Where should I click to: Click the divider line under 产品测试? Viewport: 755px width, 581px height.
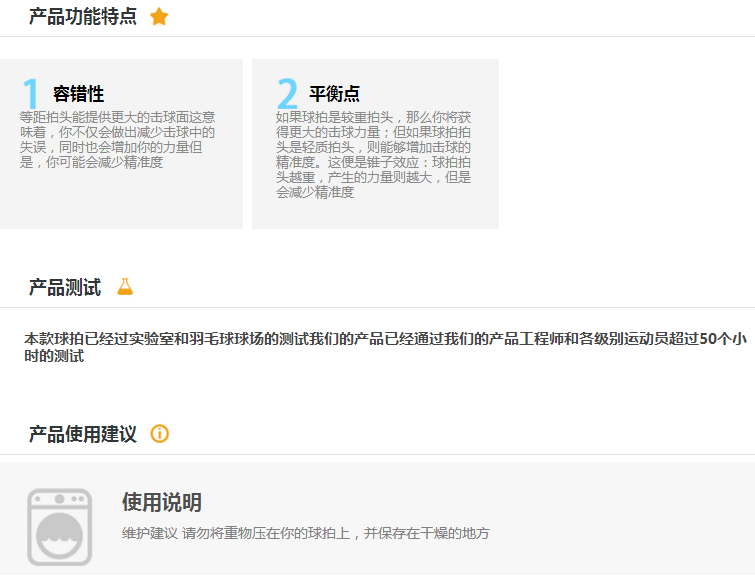tap(400, 307)
